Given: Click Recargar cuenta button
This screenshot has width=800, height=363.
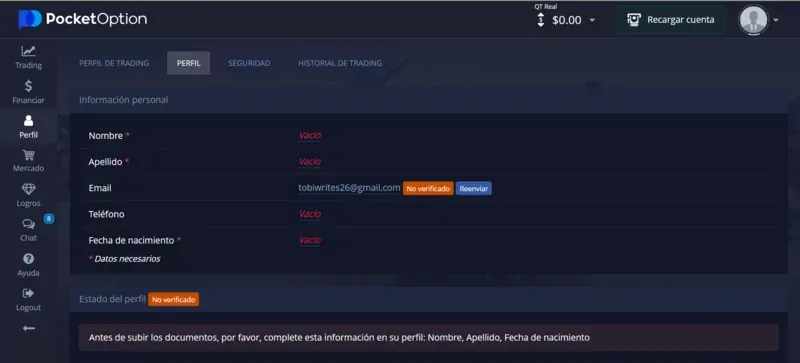Looking at the screenshot, I should pos(670,20).
